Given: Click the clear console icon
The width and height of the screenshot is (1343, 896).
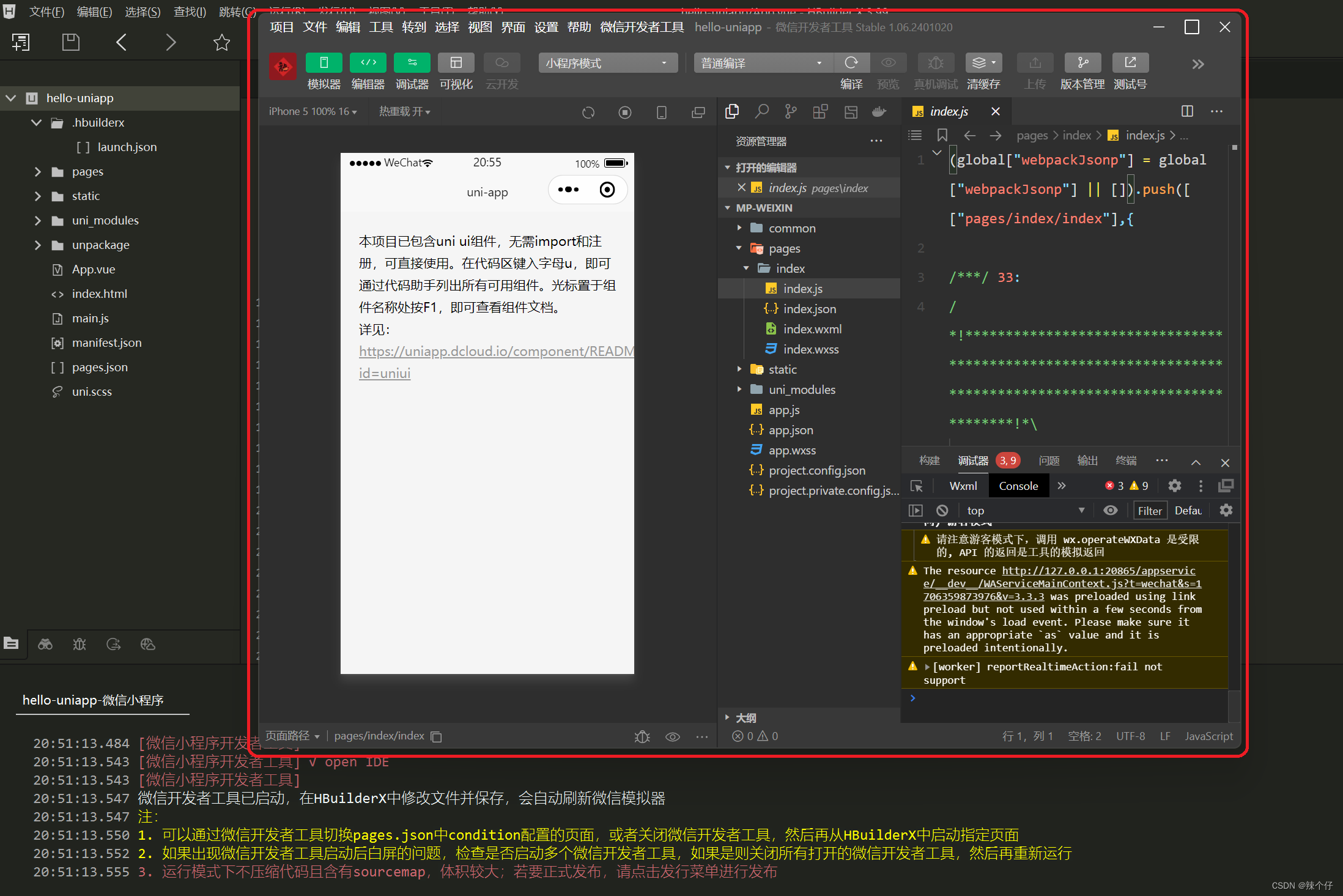Looking at the screenshot, I should point(942,510).
